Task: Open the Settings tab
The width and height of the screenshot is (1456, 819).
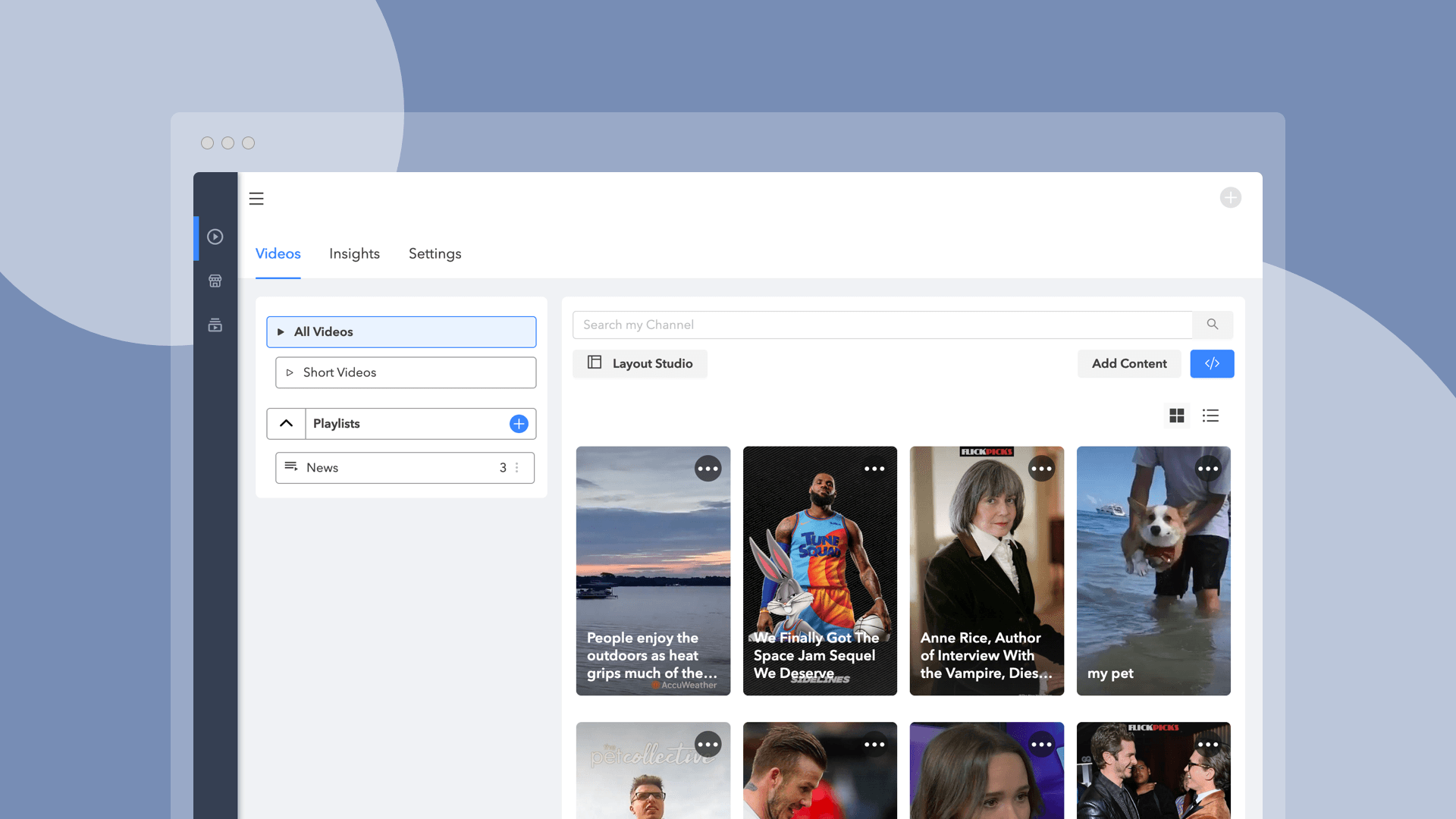Action: (435, 254)
